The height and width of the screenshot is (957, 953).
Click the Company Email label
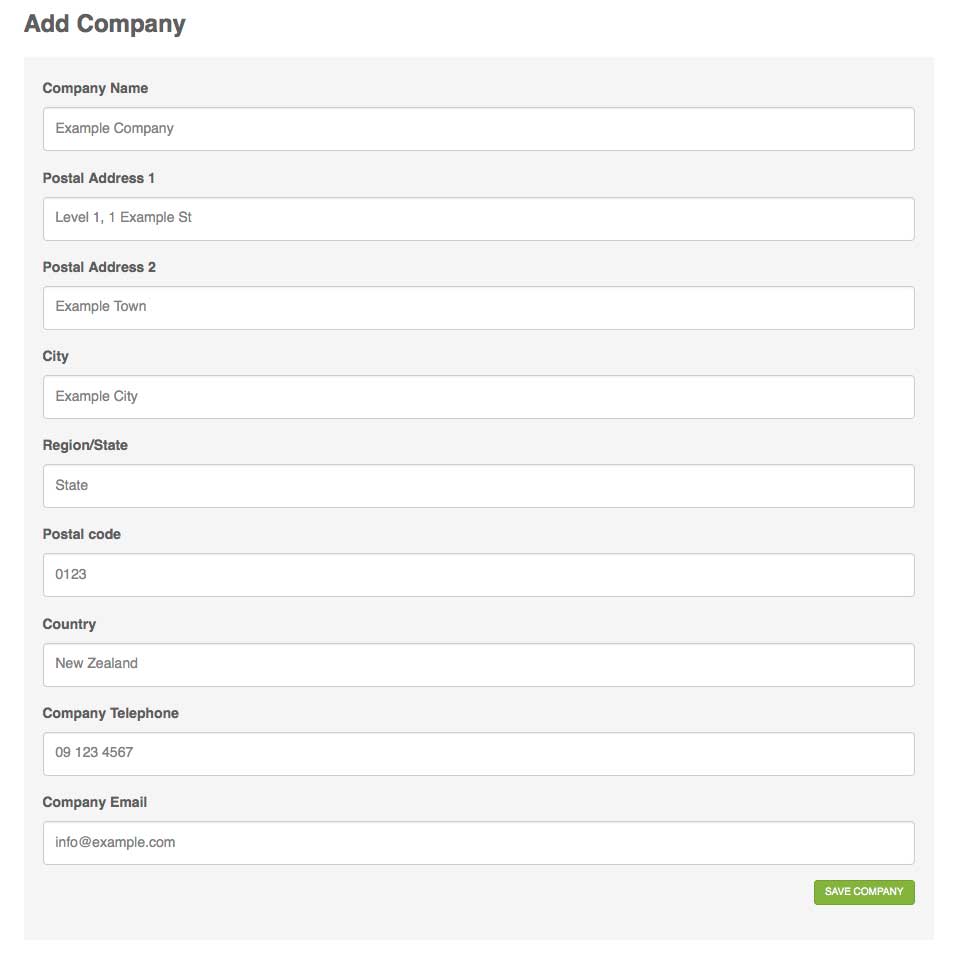[95, 803]
